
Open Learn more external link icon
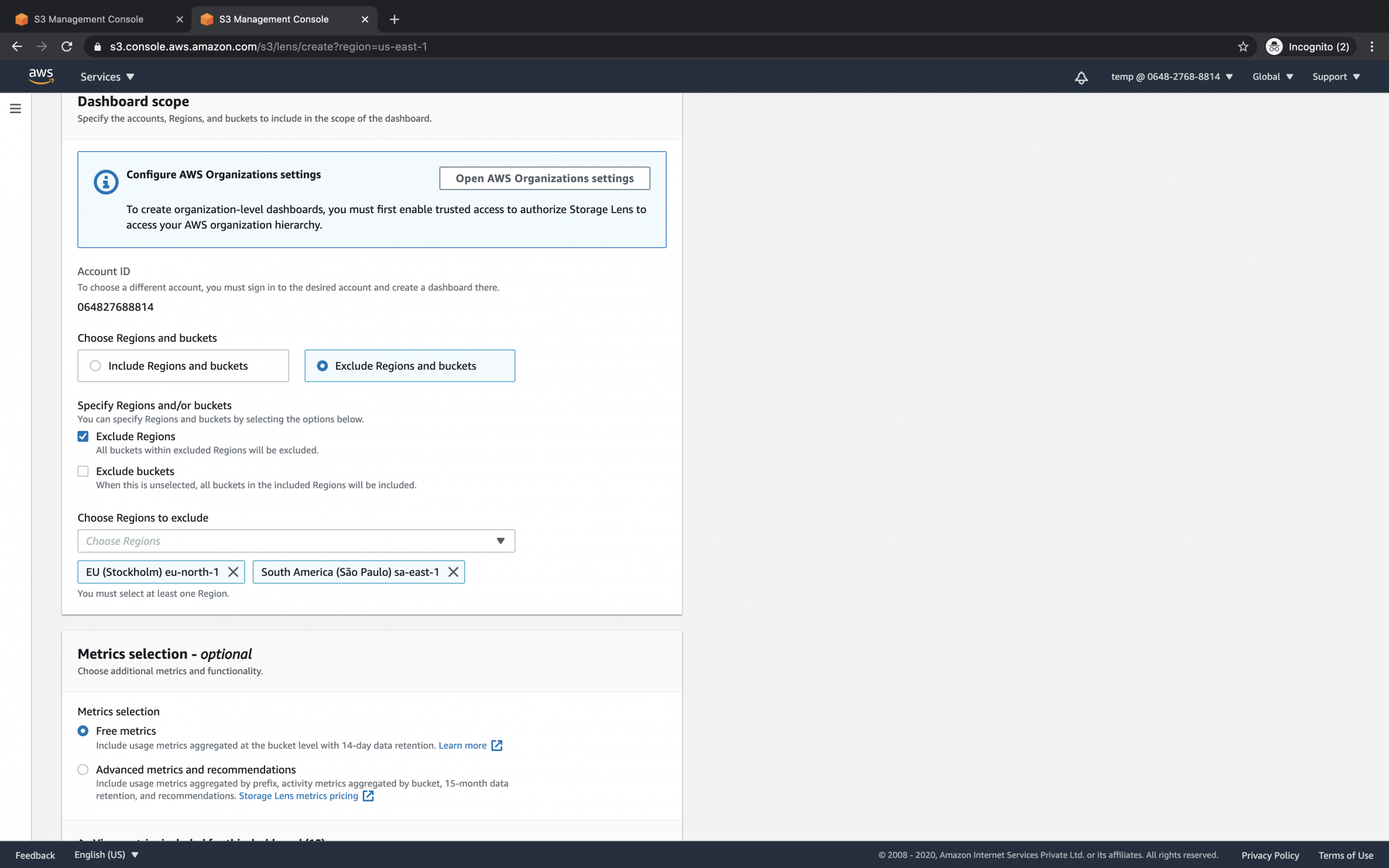point(496,745)
